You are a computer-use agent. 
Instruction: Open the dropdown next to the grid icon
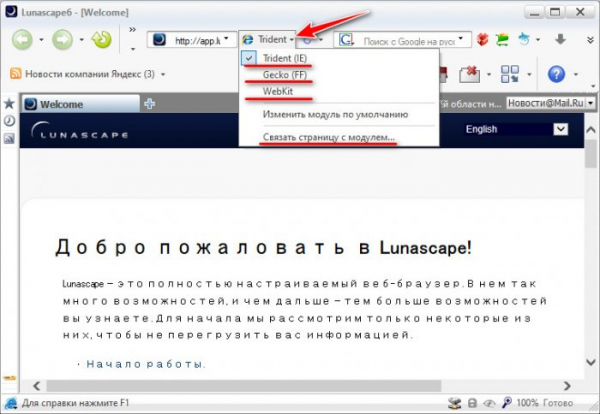coord(529,74)
